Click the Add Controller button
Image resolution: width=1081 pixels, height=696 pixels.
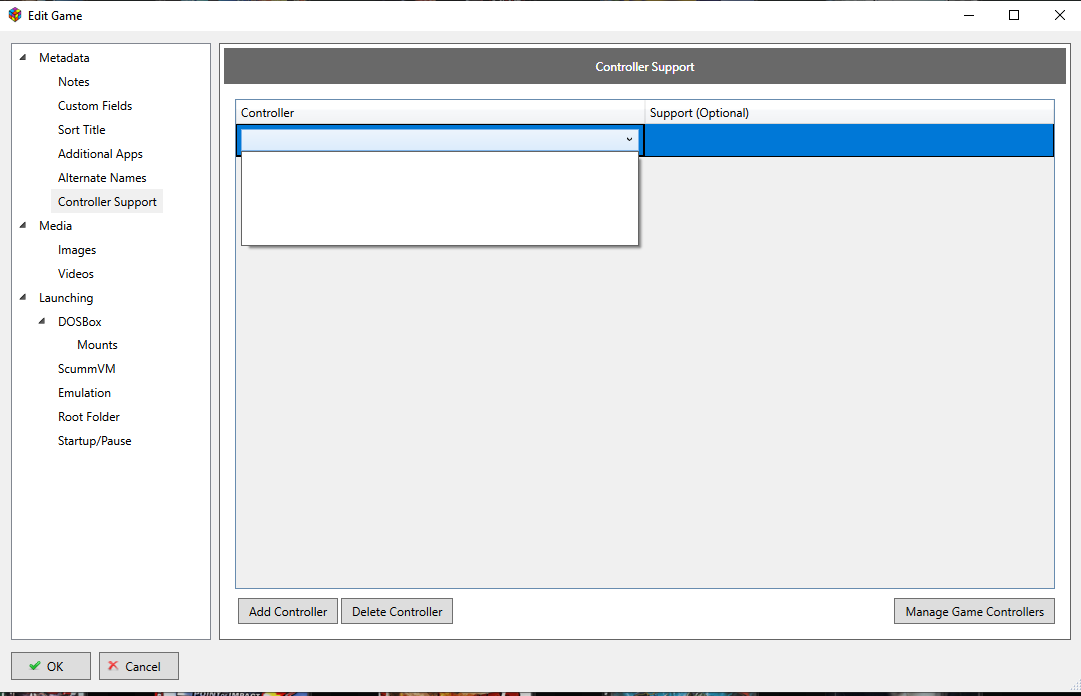pyautogui.click(x=288, y=611)
